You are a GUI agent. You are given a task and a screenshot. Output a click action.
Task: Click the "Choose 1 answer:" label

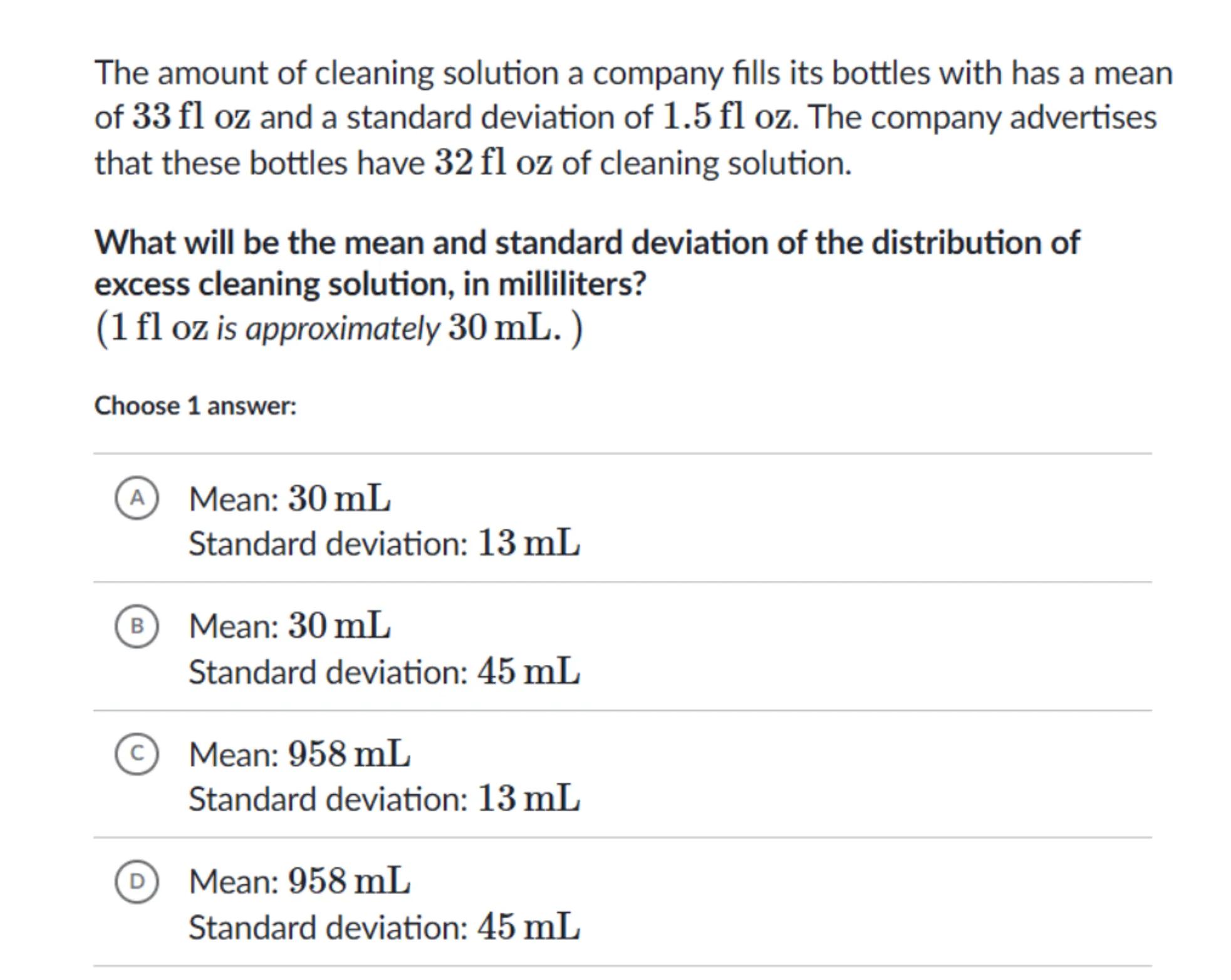coord(195,406)
